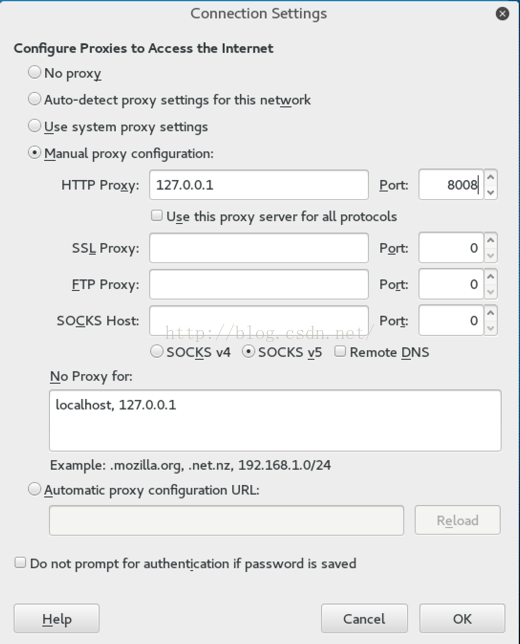Open Help for connection settings
520x644 pixels.
57,619
